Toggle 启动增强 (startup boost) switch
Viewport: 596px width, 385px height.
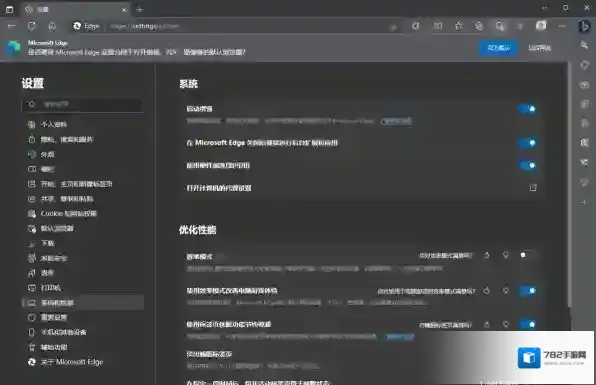point(528,109)
